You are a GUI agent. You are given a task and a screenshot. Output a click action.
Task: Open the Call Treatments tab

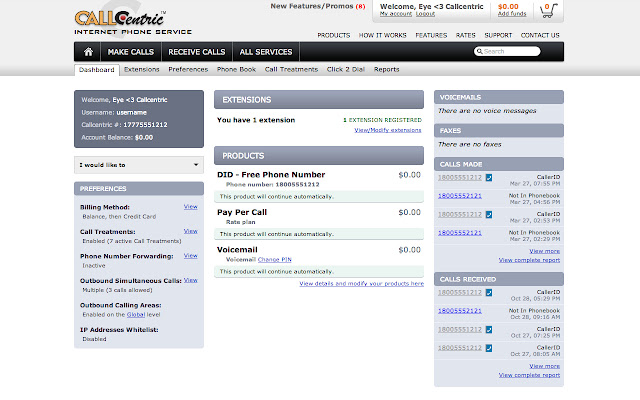tap(291, 69)
